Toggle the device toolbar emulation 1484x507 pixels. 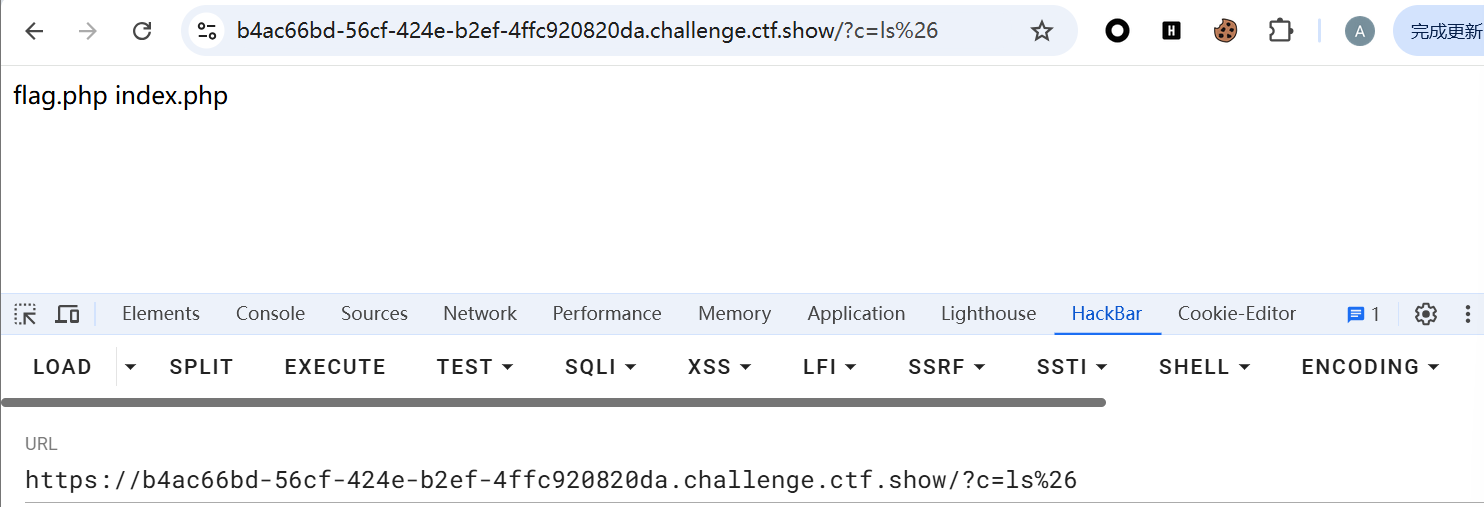pyautogui.click(x=67, y=314)
